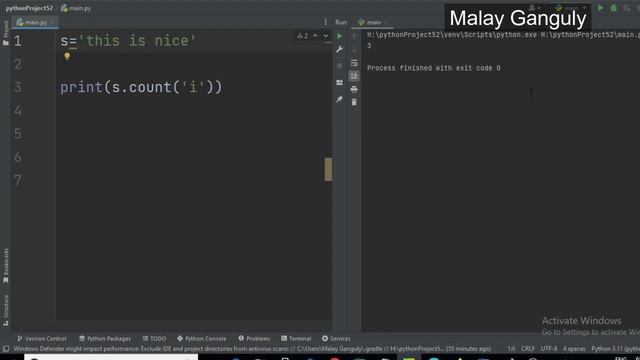Click the Stop process square icon

coord(339,66)
